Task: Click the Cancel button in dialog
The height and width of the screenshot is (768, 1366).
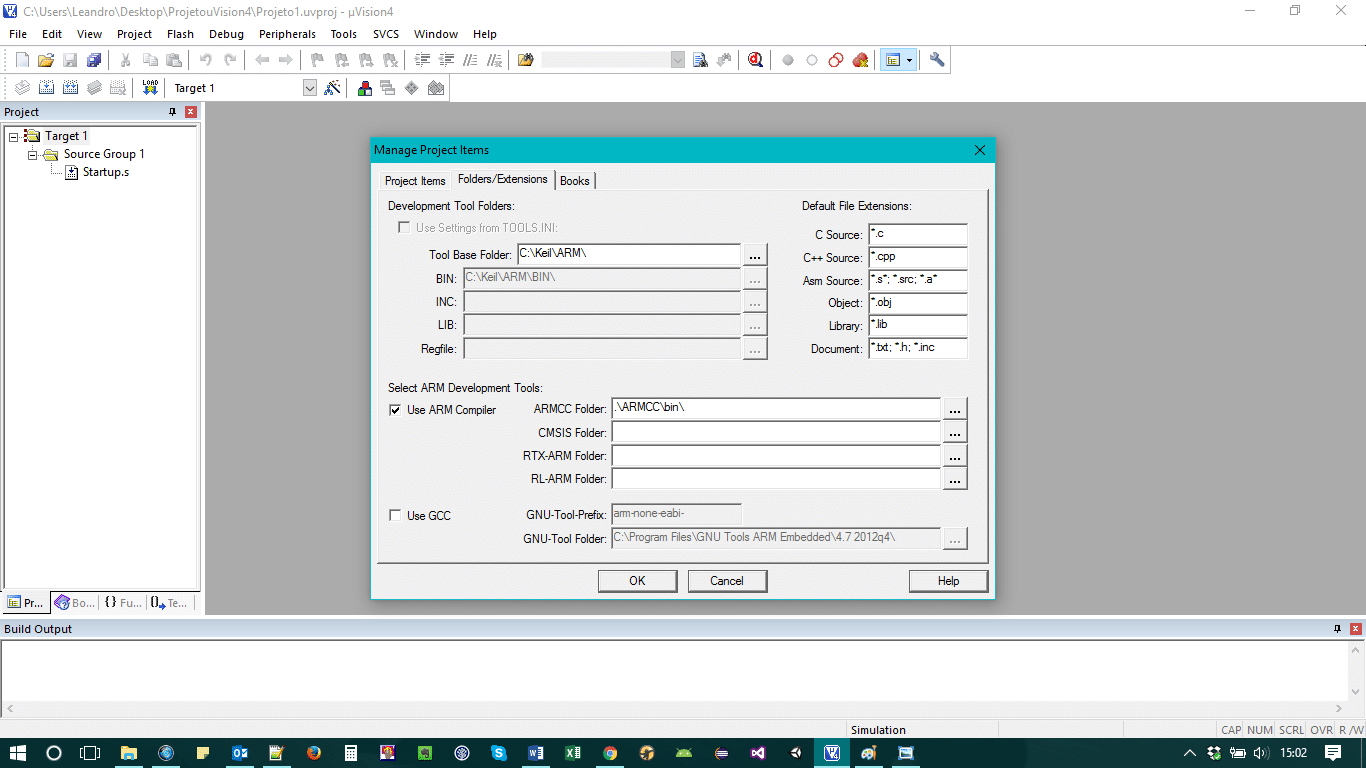Action: [x=727, y=581]
